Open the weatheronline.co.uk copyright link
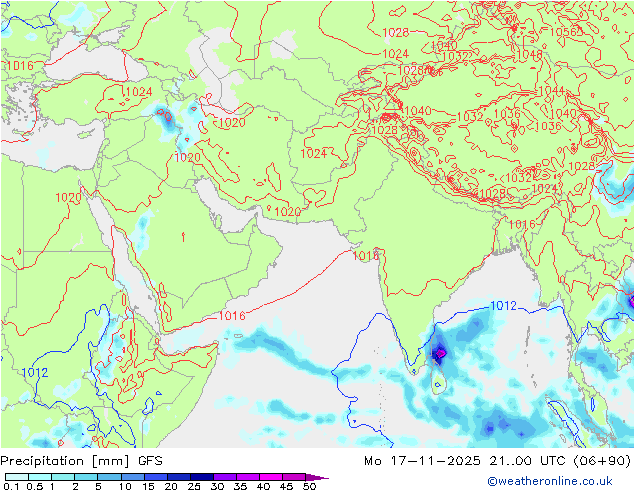This screenshot has width=634, height=490. tap(550, 481)
